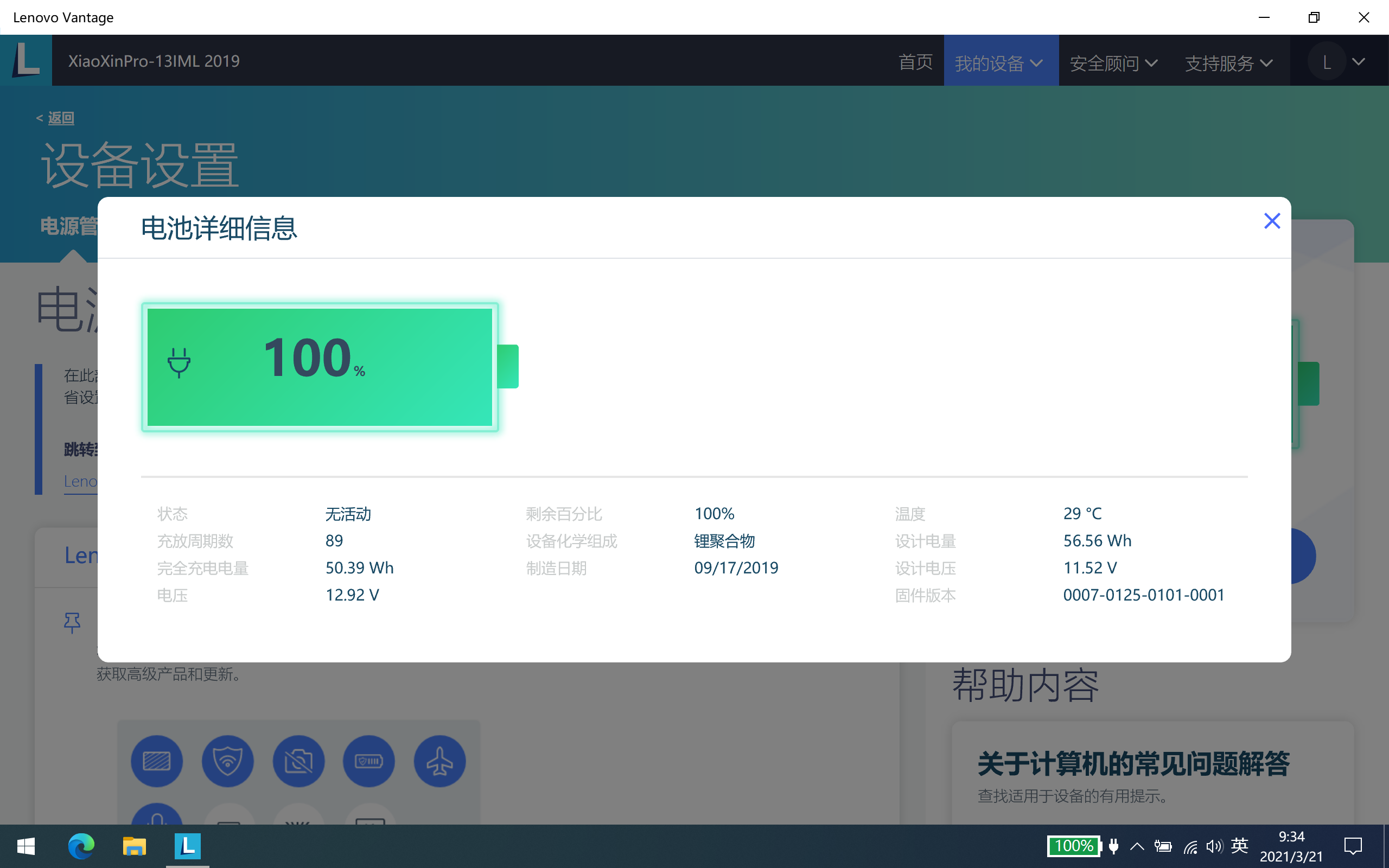
Task: Click the 2021/3/21 date in system tray
Action: click(1291, 856)
